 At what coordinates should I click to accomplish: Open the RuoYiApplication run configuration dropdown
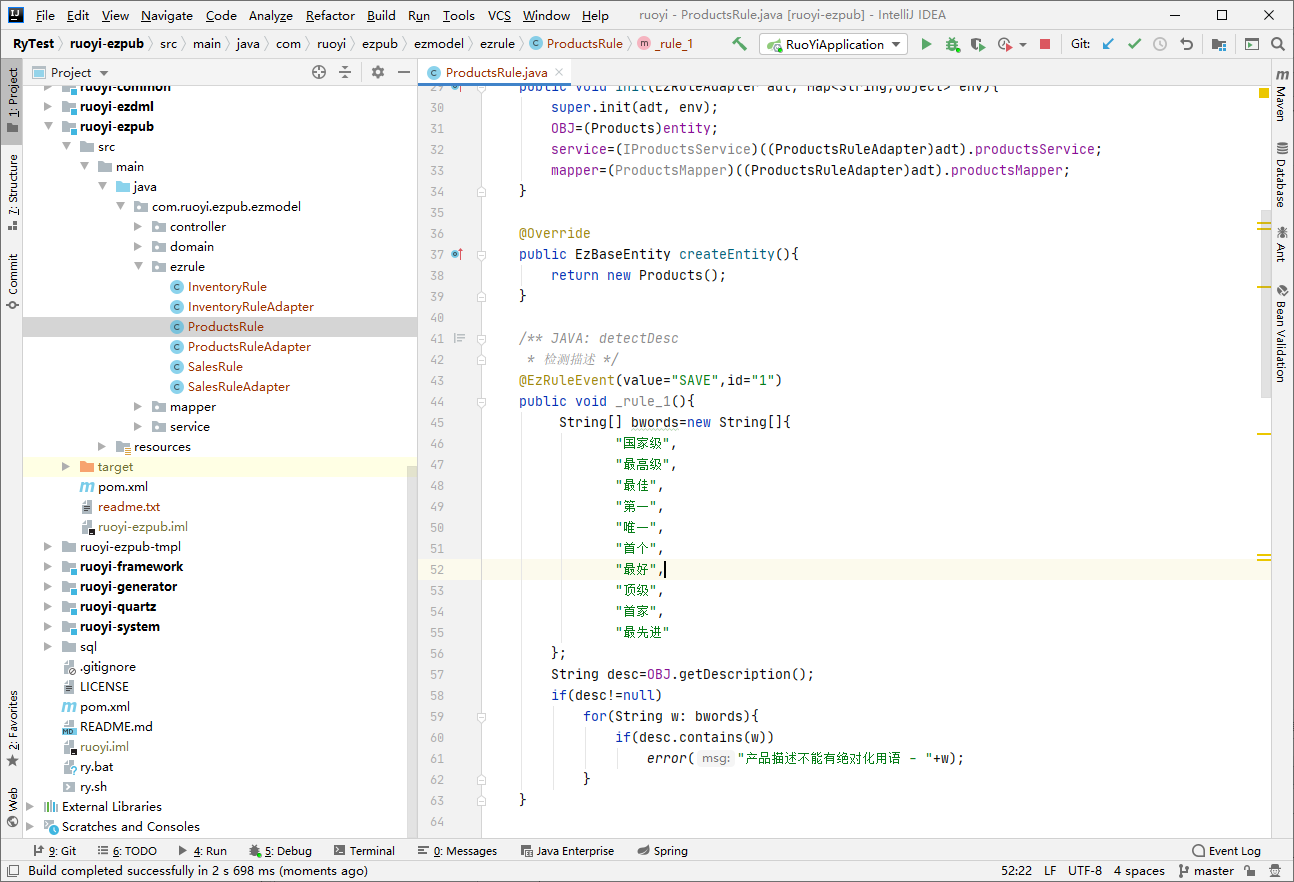pos(833,44)
